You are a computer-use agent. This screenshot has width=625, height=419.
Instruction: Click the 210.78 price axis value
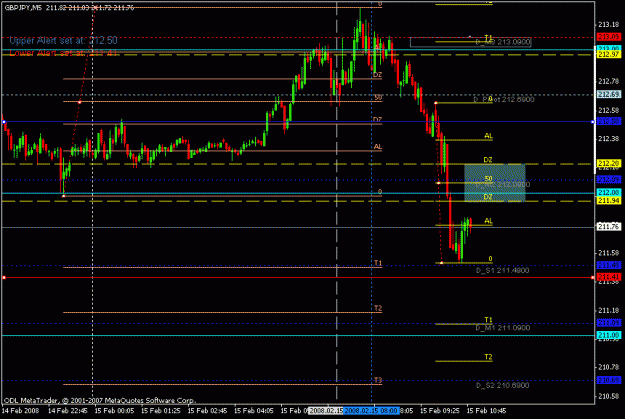point(609,367)
